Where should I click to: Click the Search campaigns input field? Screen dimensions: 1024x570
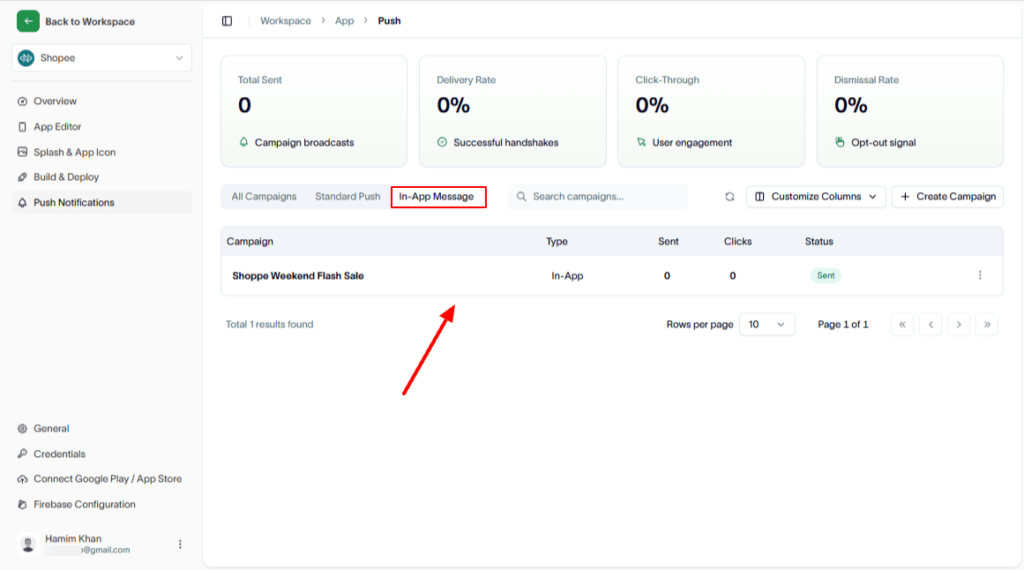pos(598,197)
